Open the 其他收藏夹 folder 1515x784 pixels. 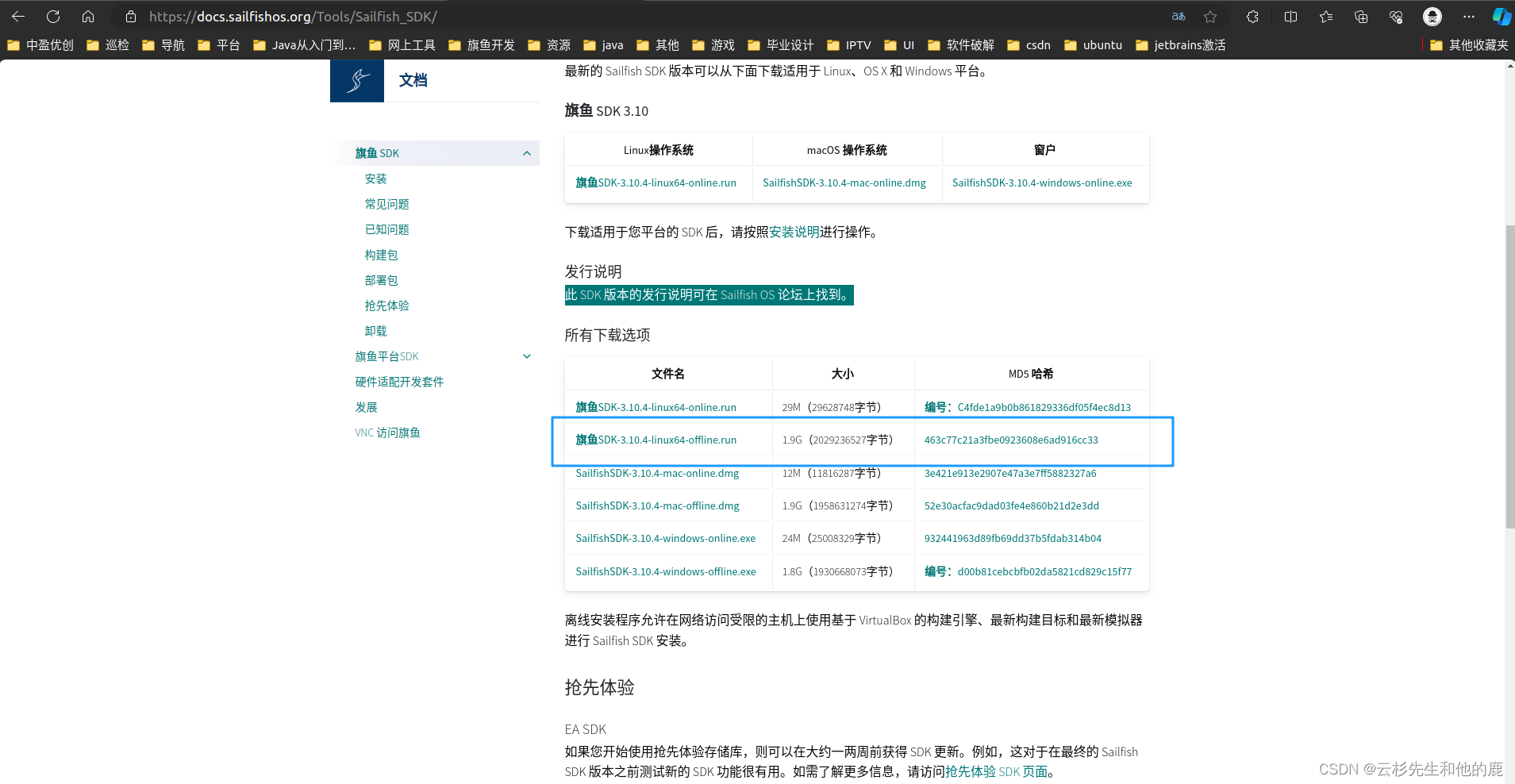(x=1469, y=45)
